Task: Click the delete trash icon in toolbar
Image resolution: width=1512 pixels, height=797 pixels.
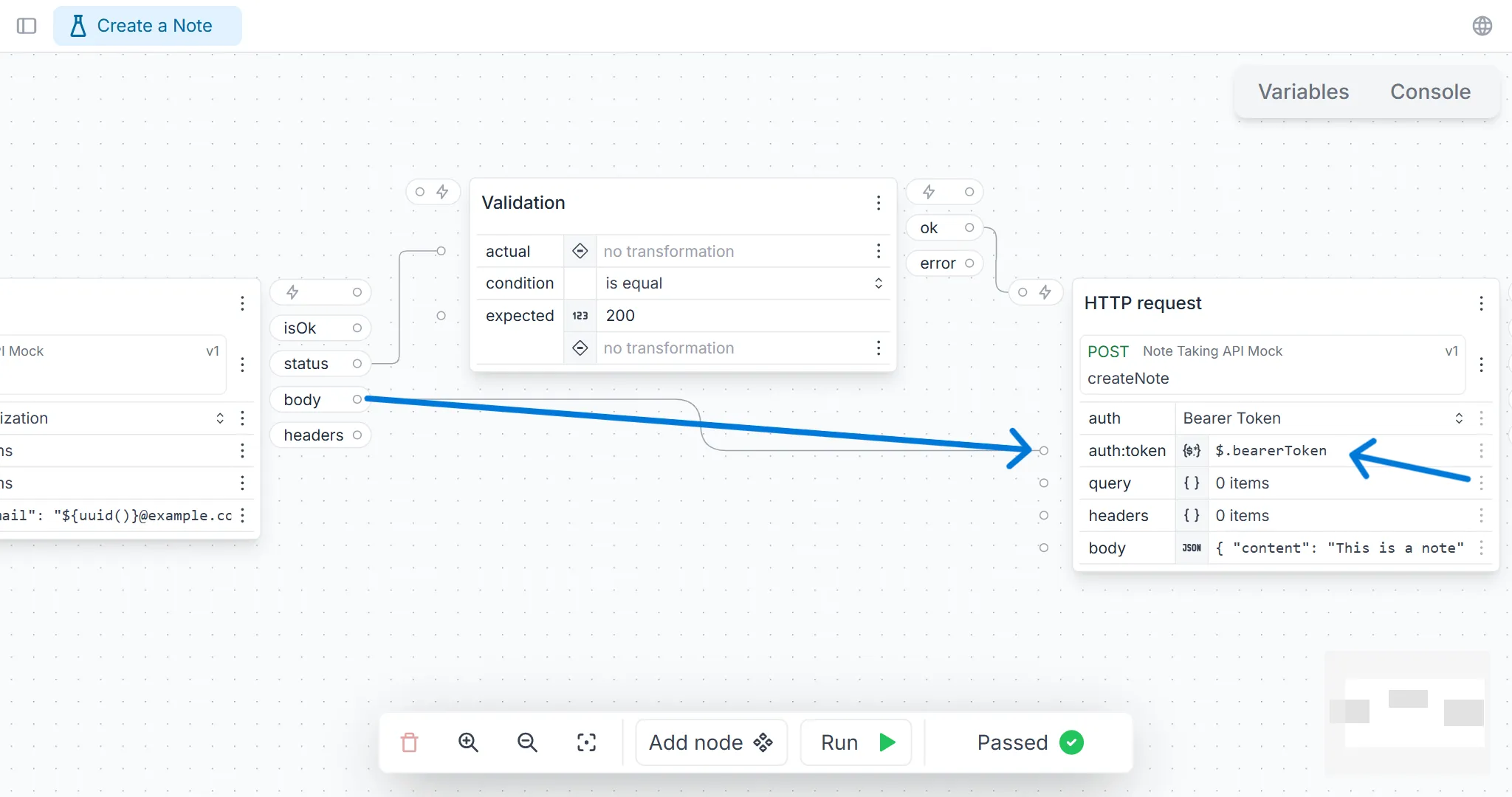Action: (409, 742)
